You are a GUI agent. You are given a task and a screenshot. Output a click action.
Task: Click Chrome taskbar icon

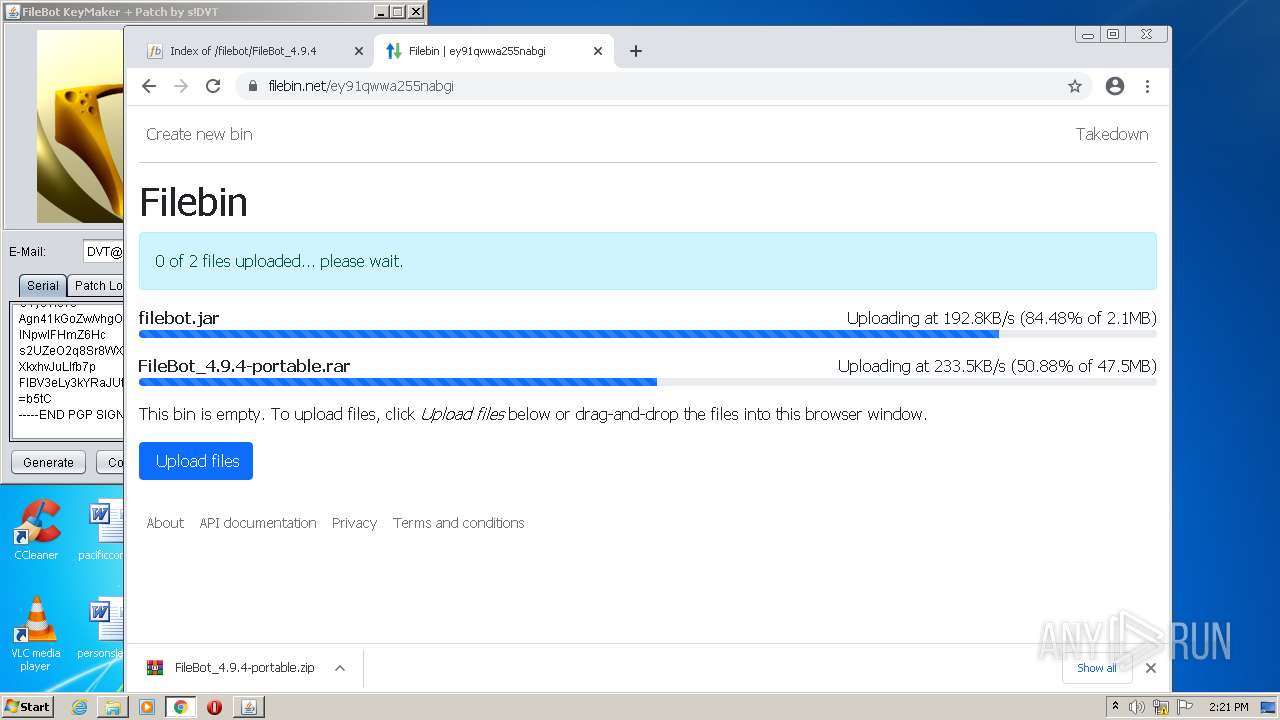(180, 707)
